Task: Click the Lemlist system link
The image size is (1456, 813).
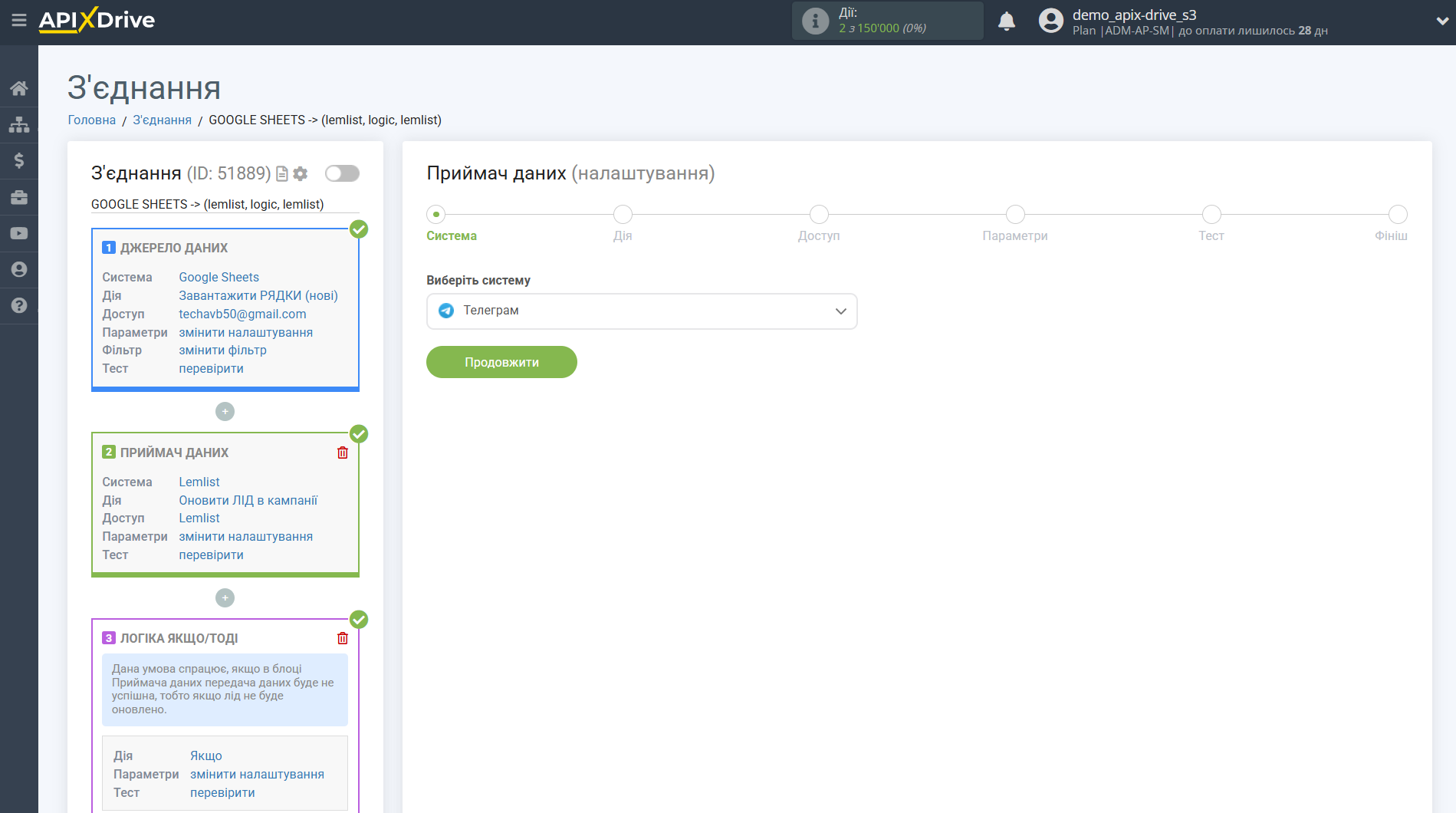Action: (199, 482)
